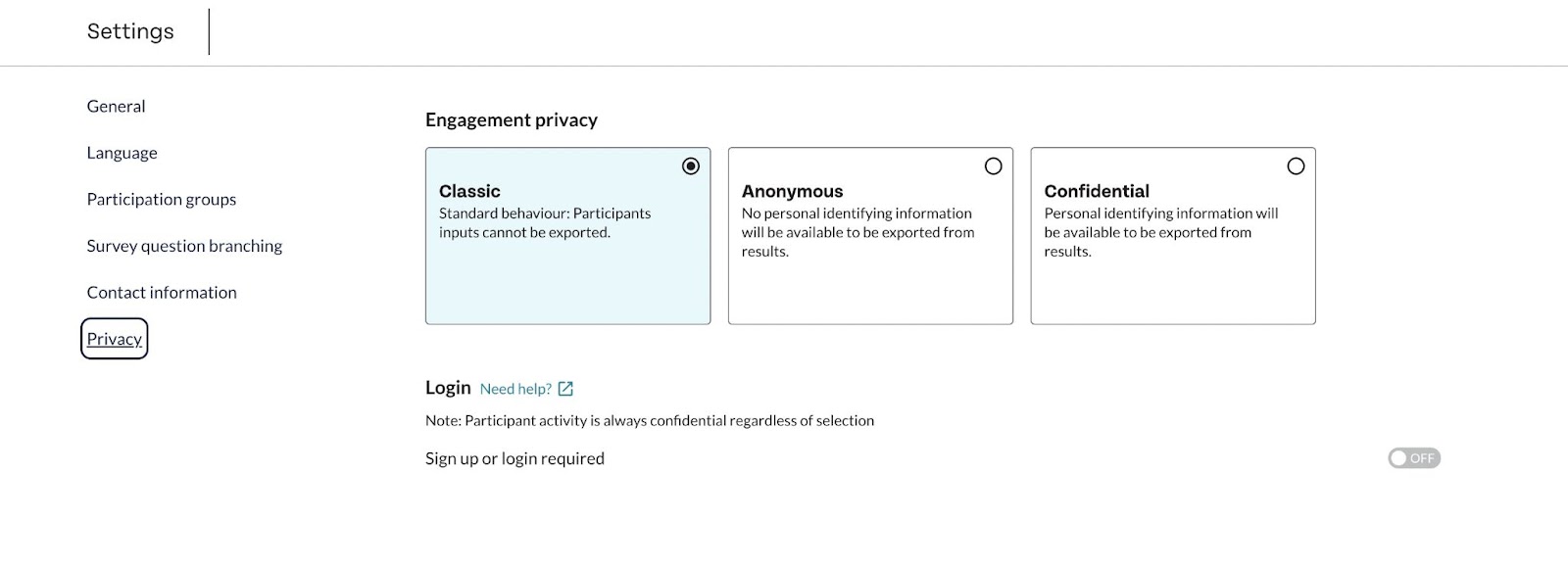Open the Need help? link

click(515, 389)
